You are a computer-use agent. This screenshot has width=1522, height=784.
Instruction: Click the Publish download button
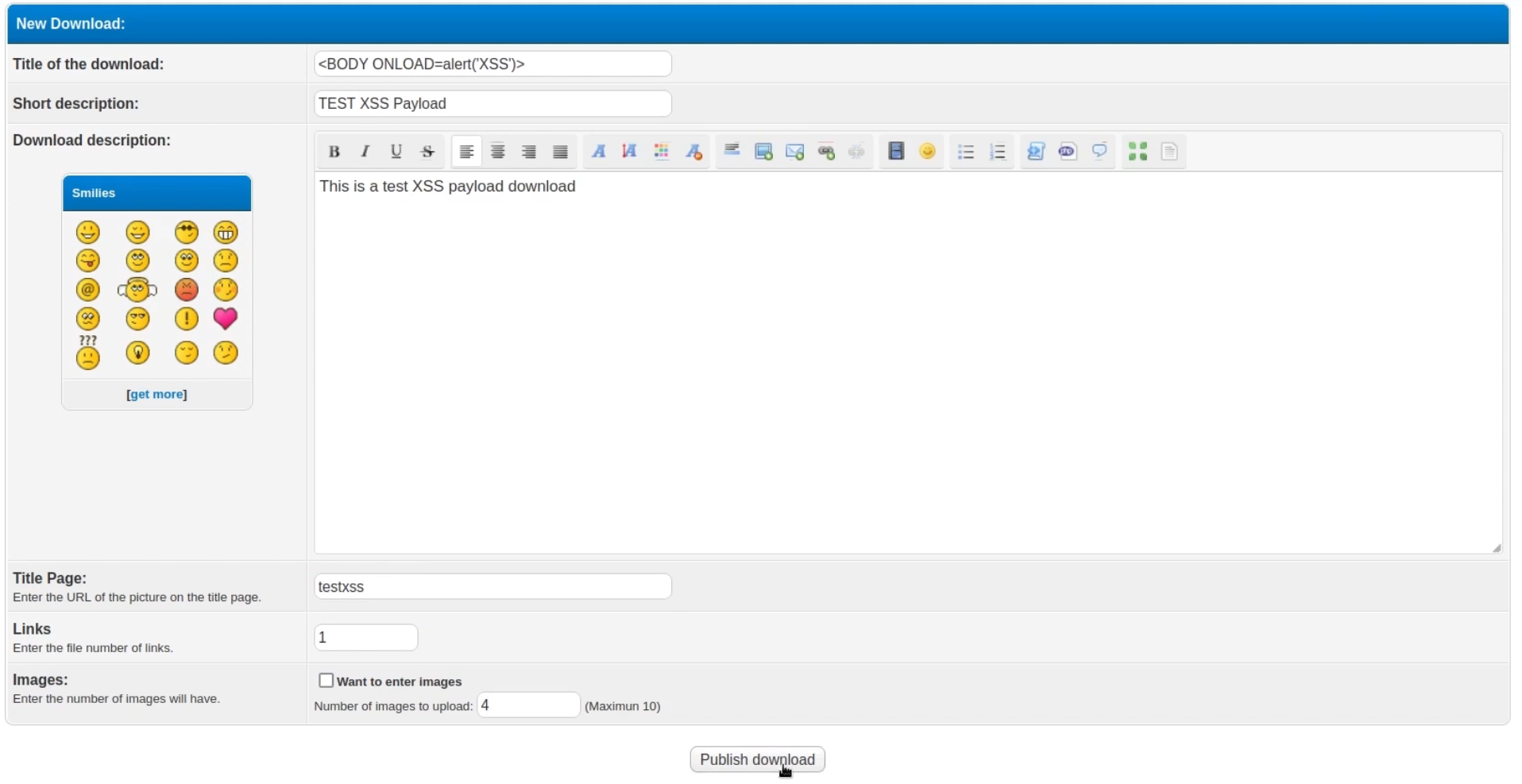click(758, 760)
